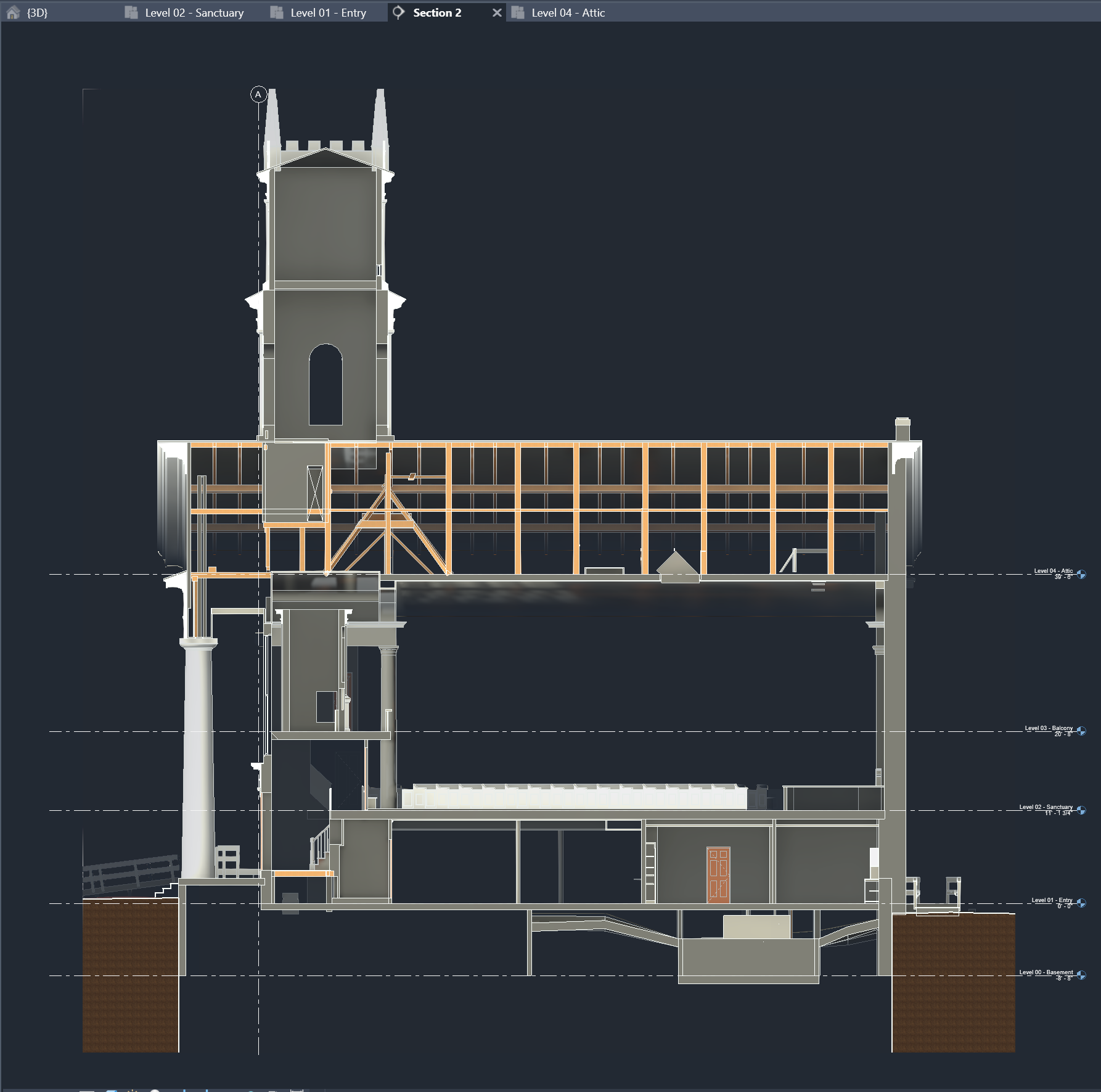This screenshot has height=1092, width=1101.
Task: Open the view scale dropdown
Action: [88, 1090]
